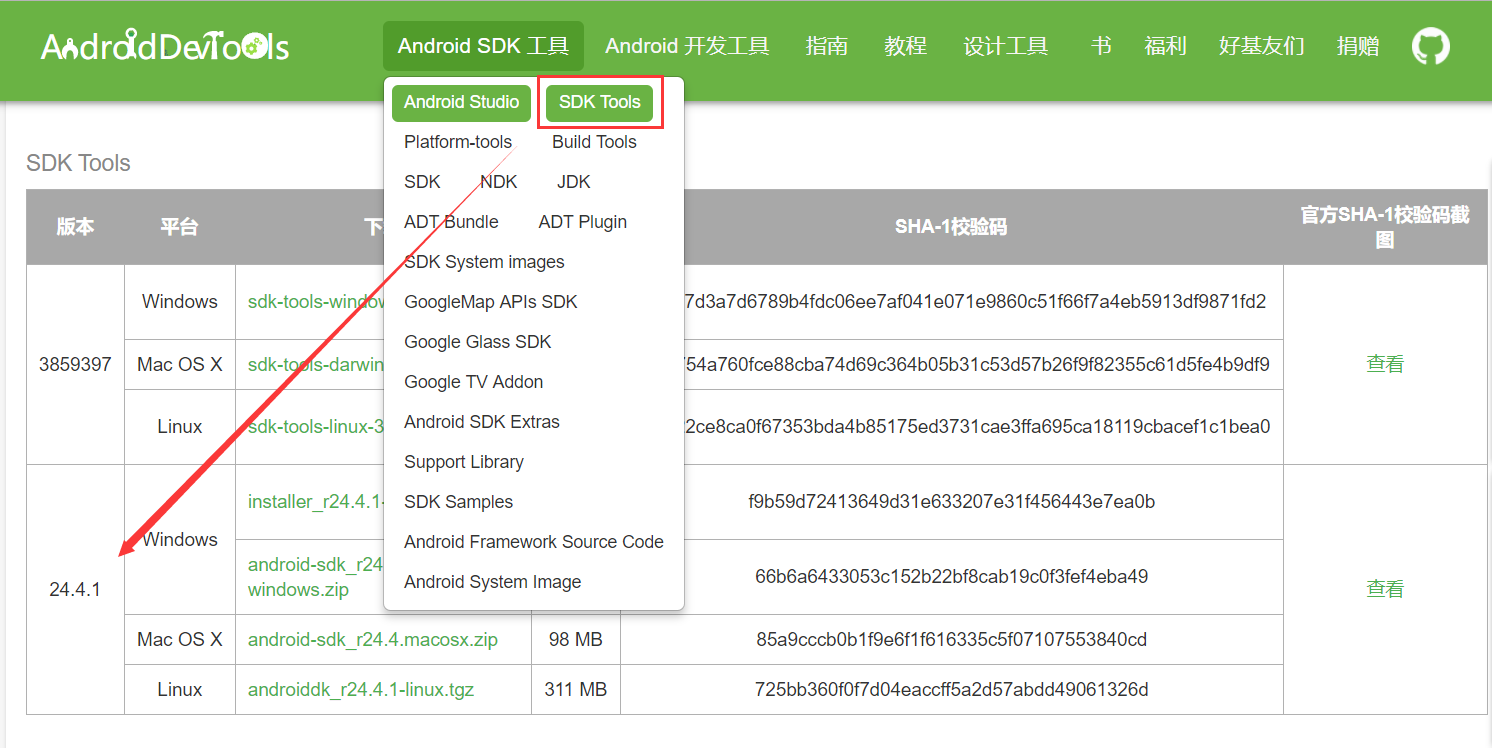Click SHA-1 hash 85a9cccb0b1f9e6f1f616335c5f07107553840cd
The width and height of the screenshot is (1492, 748).
(951, 640)
